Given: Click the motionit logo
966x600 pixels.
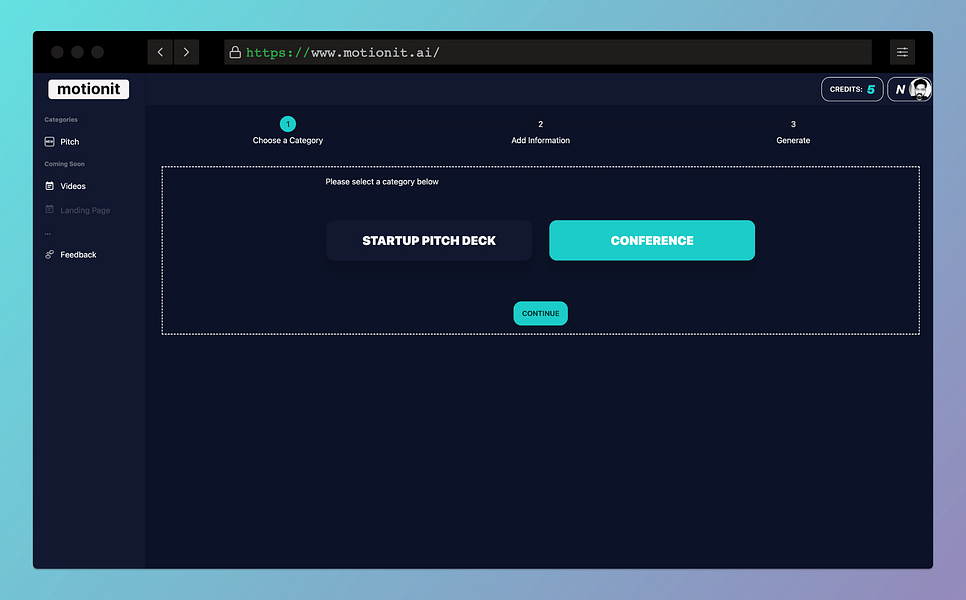Looking at the screenshot, I should pyautogui.click(x=89, y=89).
